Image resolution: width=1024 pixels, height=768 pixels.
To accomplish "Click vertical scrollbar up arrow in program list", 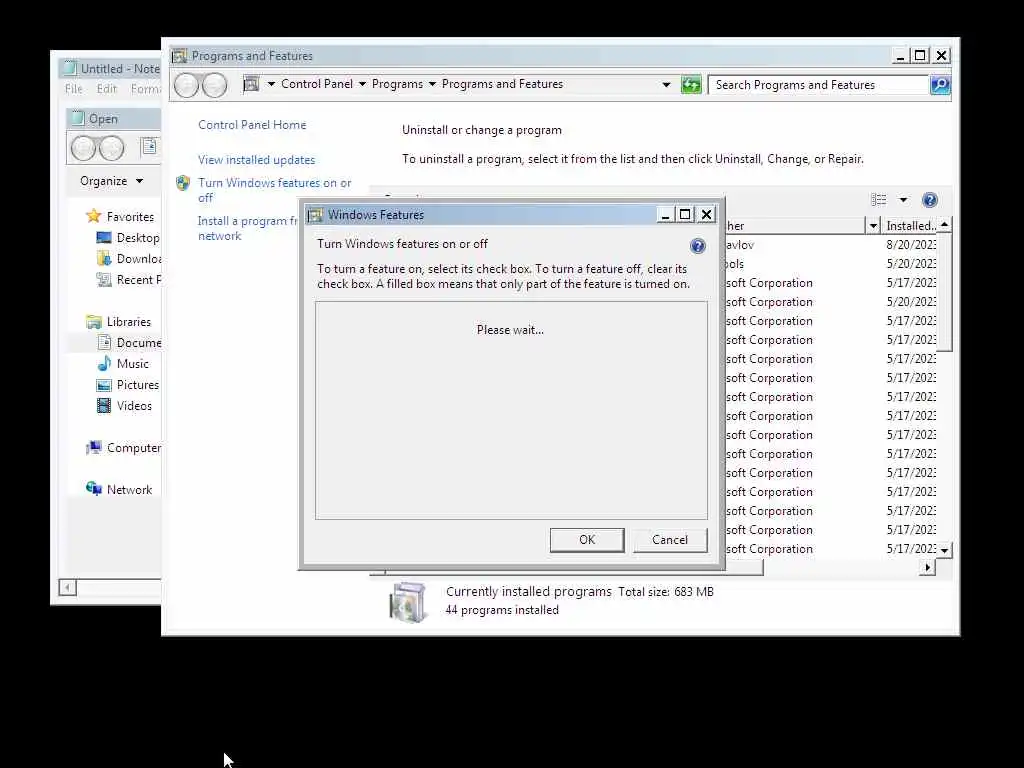I will point(944,225).
